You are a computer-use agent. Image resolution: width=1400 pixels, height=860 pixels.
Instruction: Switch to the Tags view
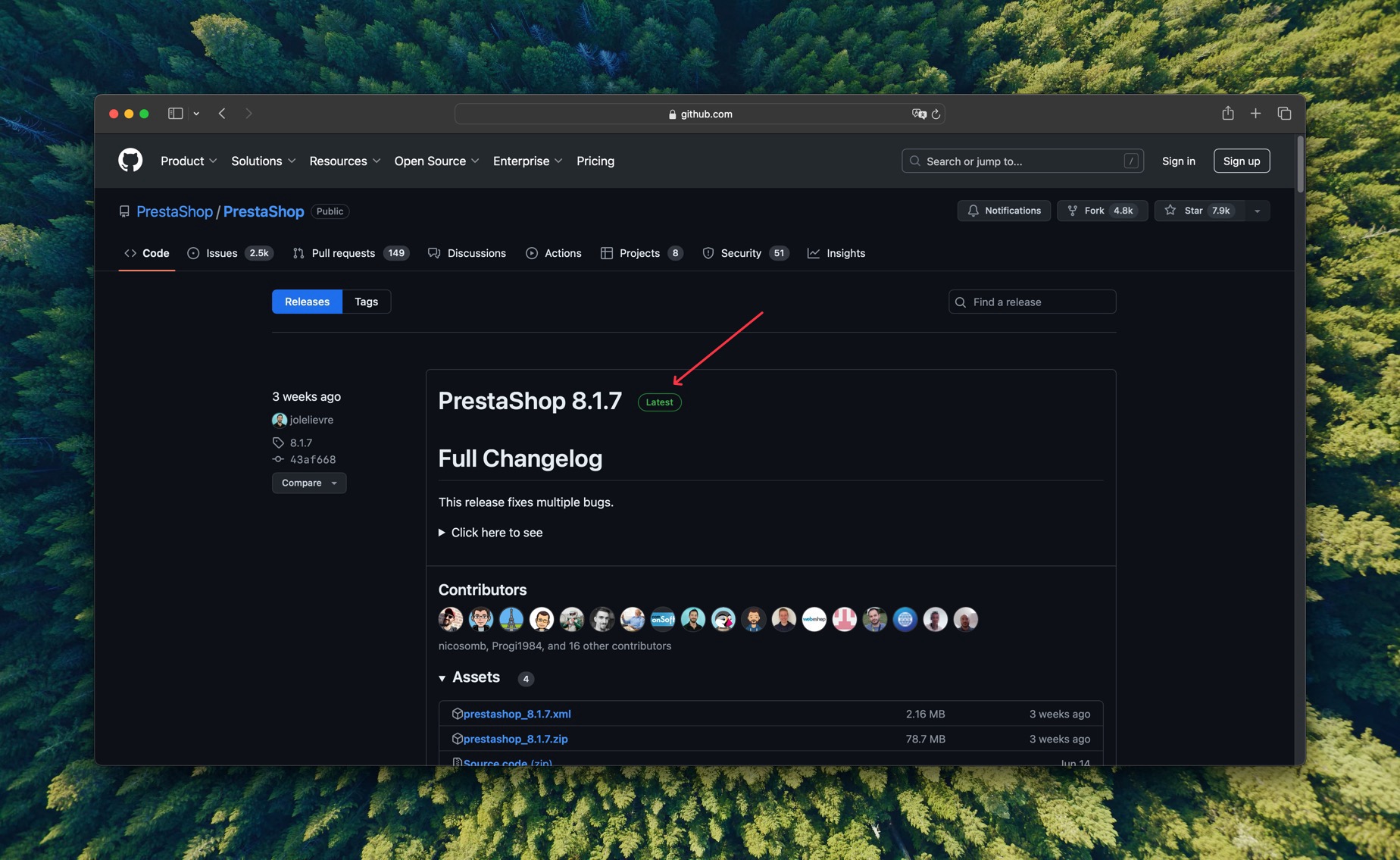coord(367,302)
